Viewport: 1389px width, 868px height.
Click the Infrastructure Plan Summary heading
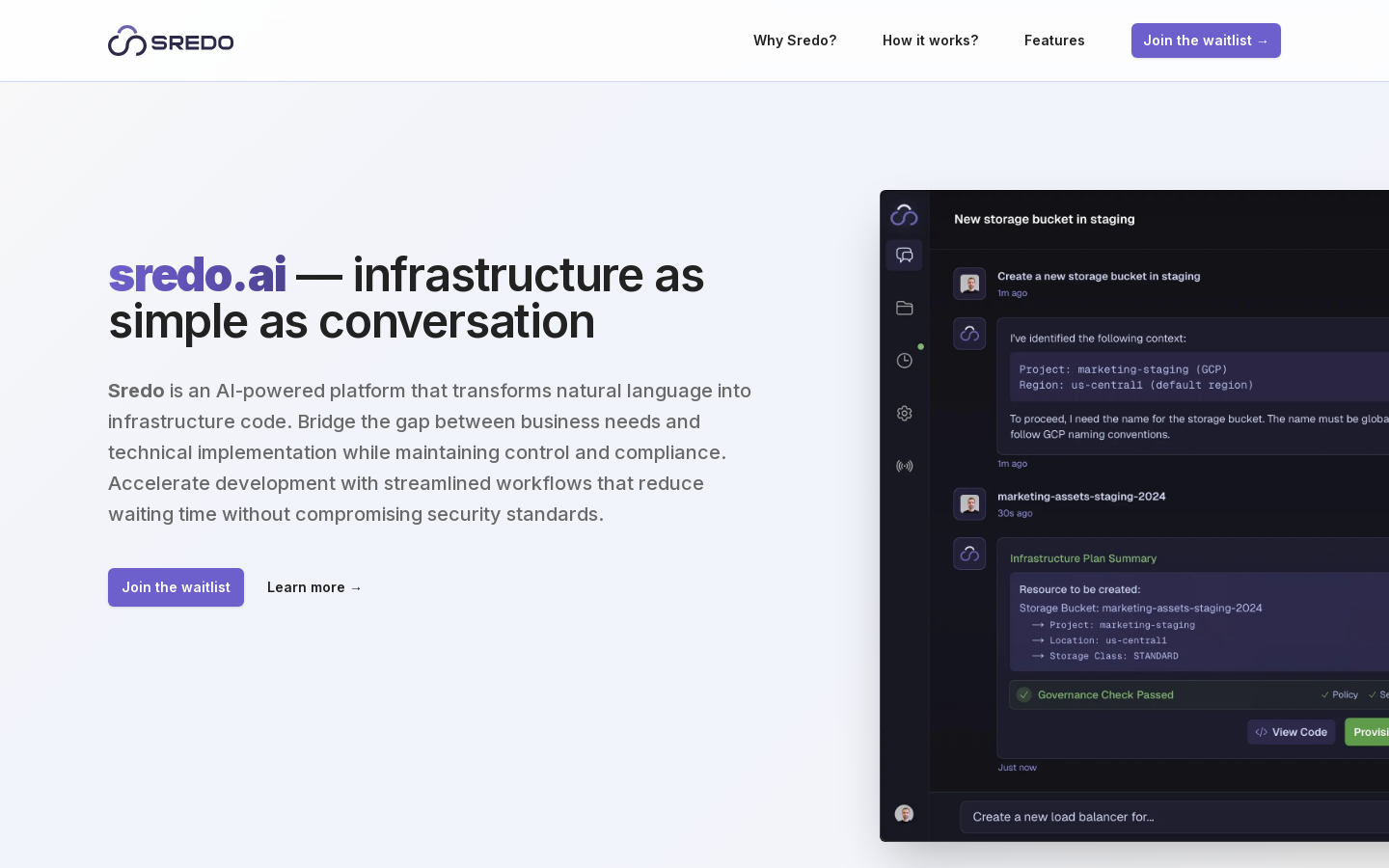tap(1083, 558)
